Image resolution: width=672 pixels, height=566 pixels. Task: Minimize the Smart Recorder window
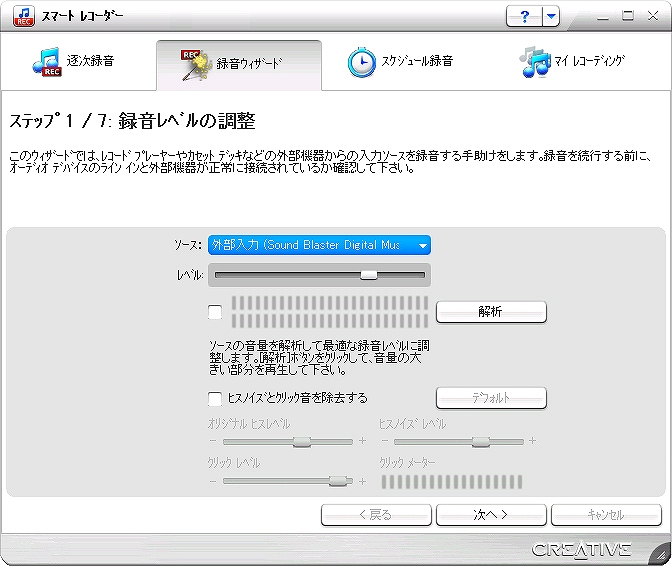[x=603, y=17]
